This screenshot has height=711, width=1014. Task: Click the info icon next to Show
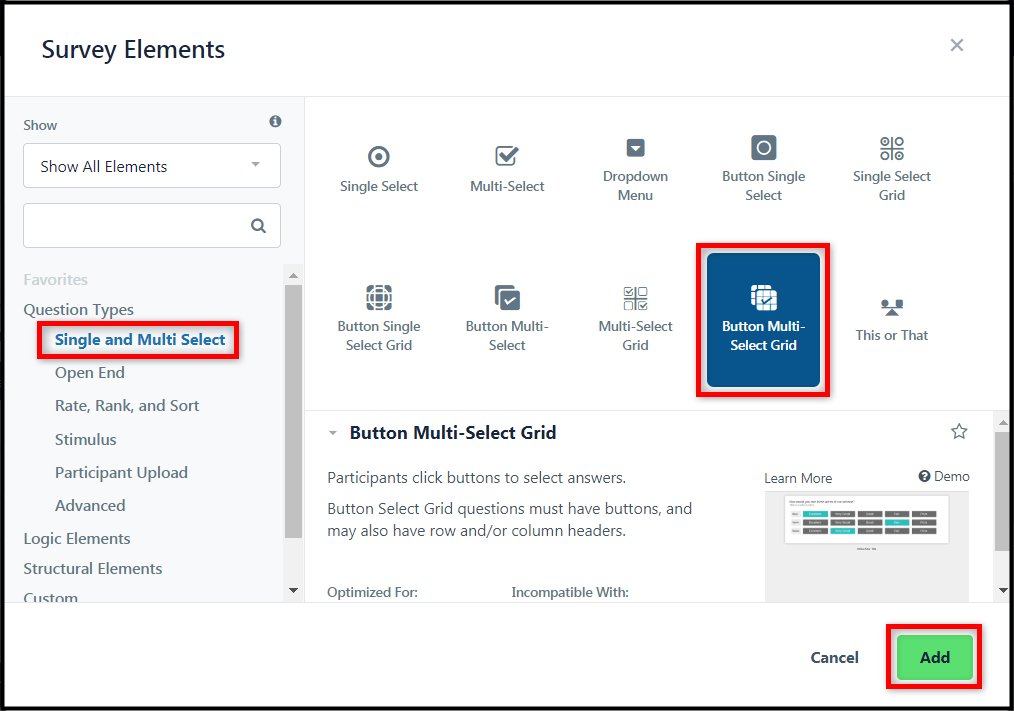275,121
